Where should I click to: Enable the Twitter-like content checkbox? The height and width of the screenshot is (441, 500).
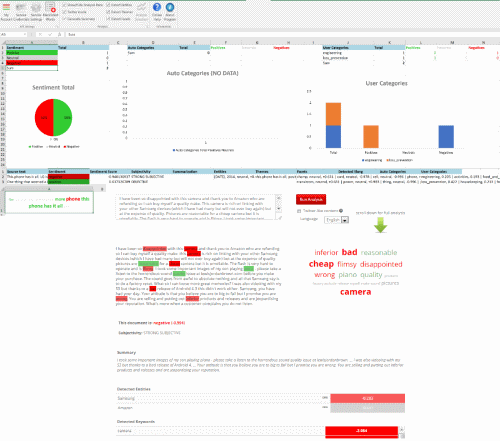pyautogui.click(x=299, y=211)
